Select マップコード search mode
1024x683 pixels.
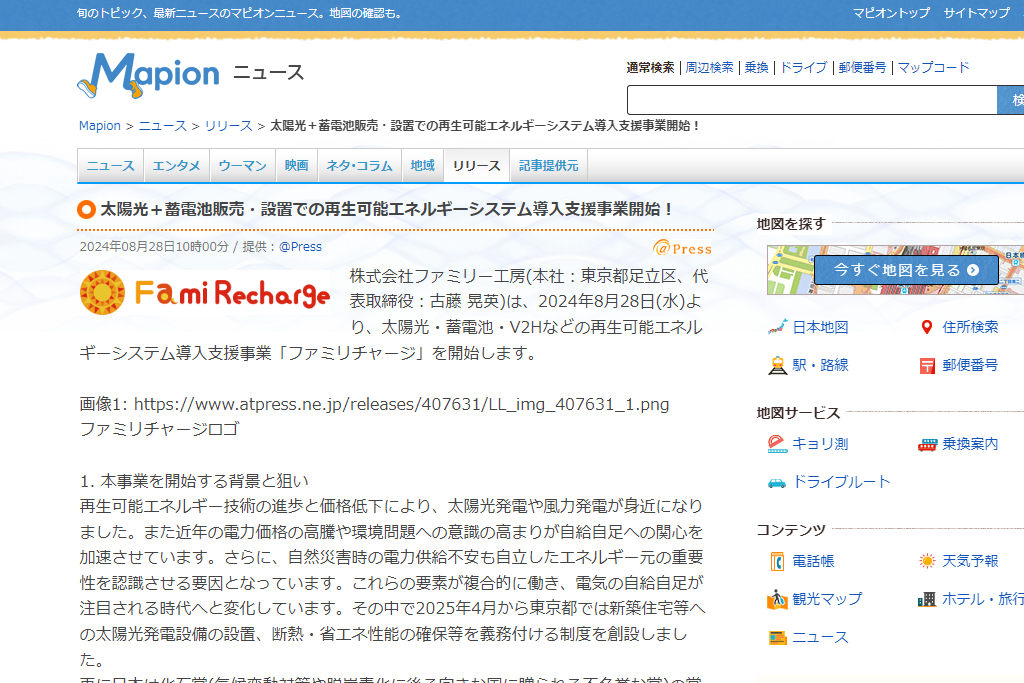pos(933,68)
